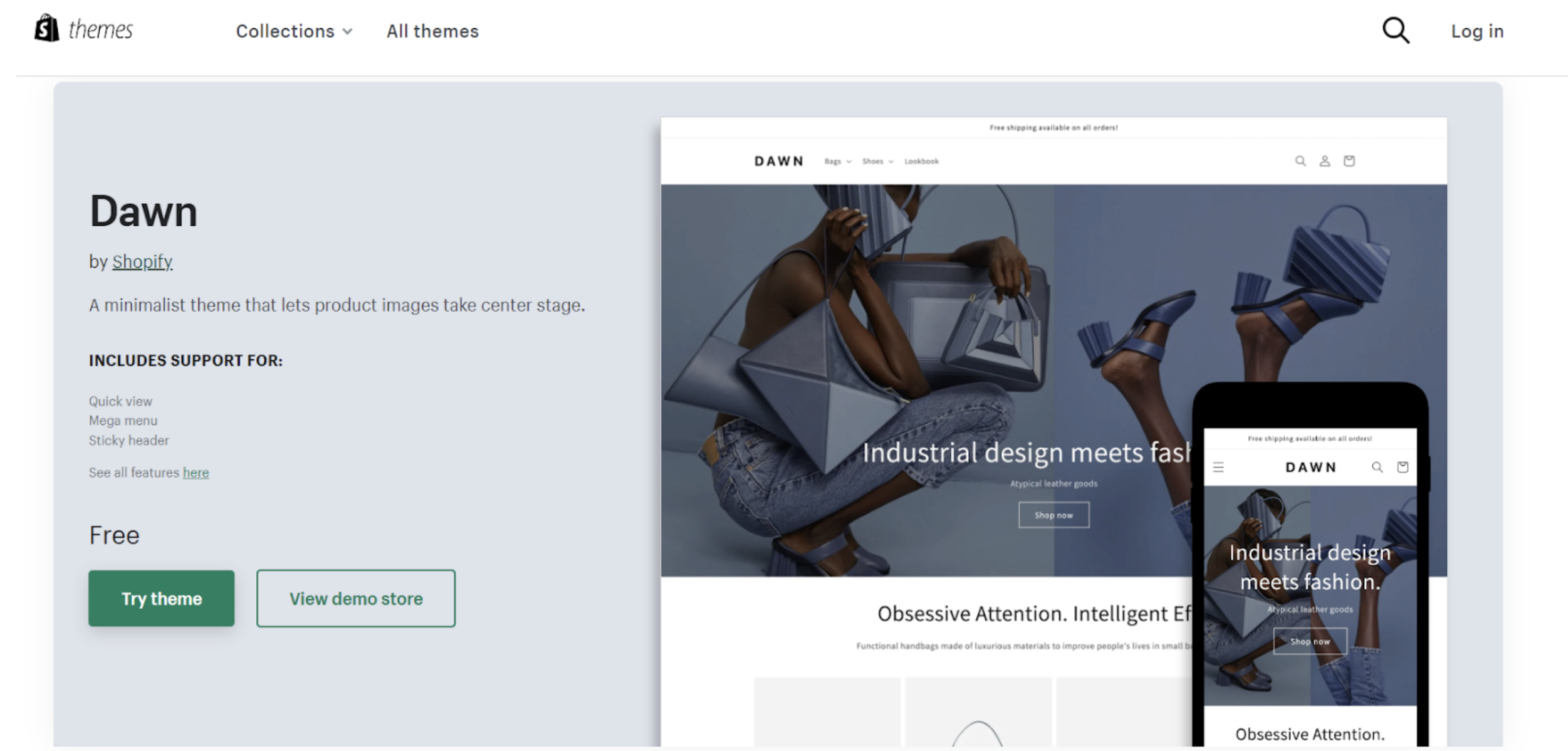Click search icon in Dawn mobile preview

(1377, 467)
